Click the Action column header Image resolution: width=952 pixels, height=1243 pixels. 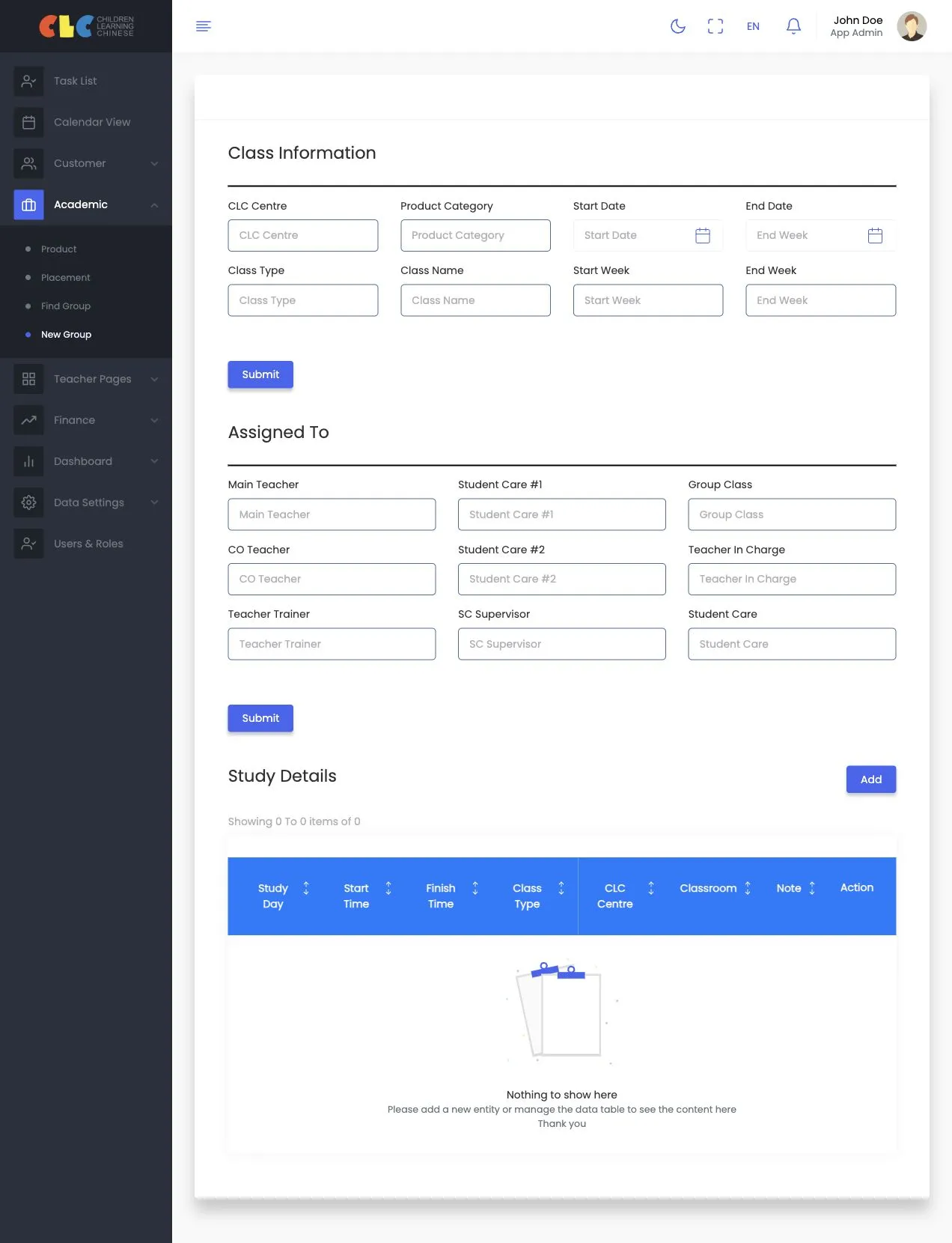coord(857,887)
